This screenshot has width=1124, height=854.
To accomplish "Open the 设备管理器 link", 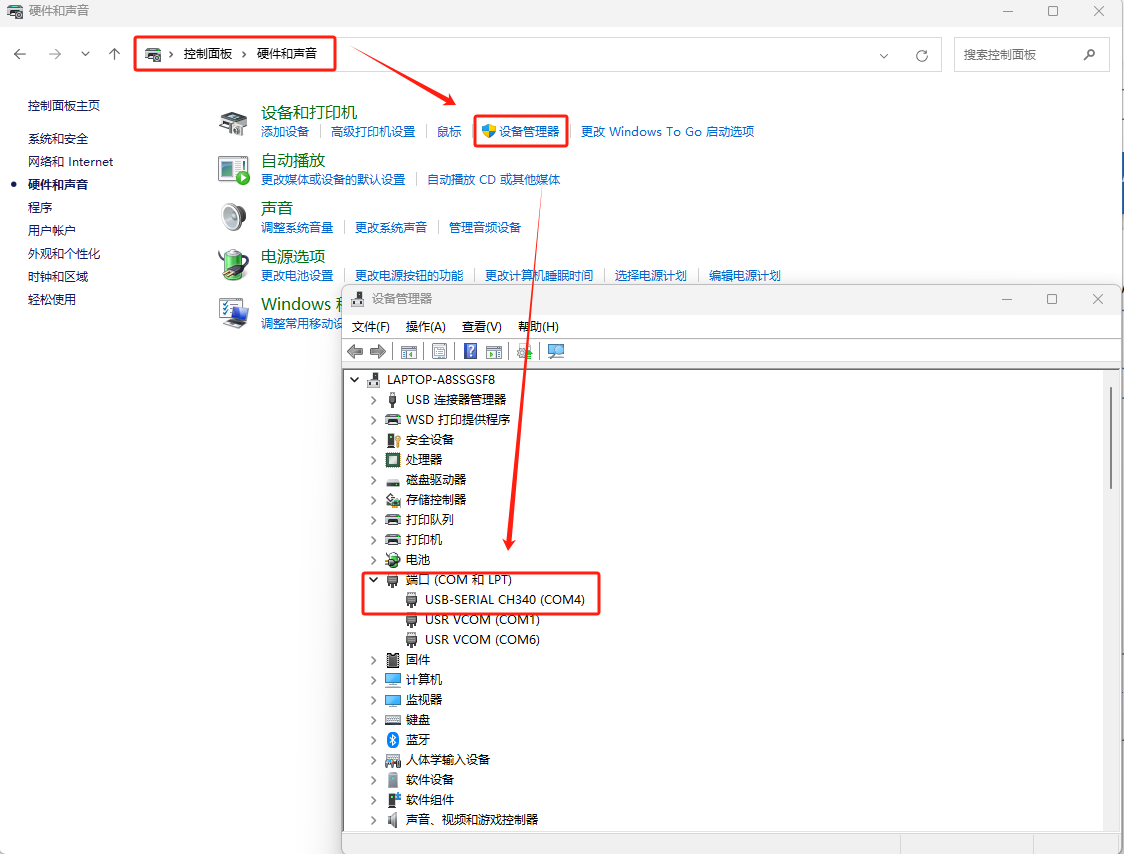I will (x=529, y=132).
